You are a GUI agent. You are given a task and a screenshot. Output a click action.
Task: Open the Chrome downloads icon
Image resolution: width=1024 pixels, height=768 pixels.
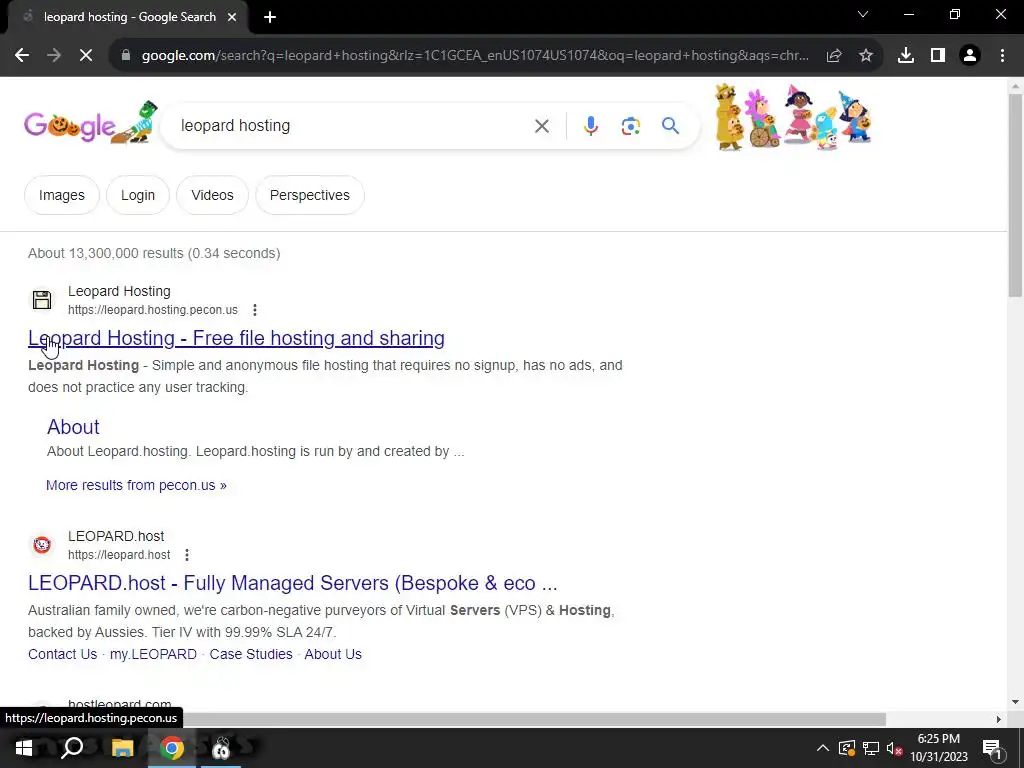[906, 56]
